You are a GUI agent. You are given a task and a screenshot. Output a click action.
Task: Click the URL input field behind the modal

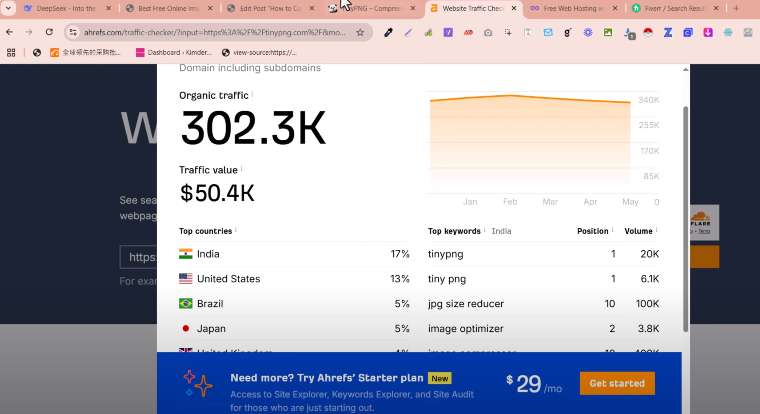139,257
